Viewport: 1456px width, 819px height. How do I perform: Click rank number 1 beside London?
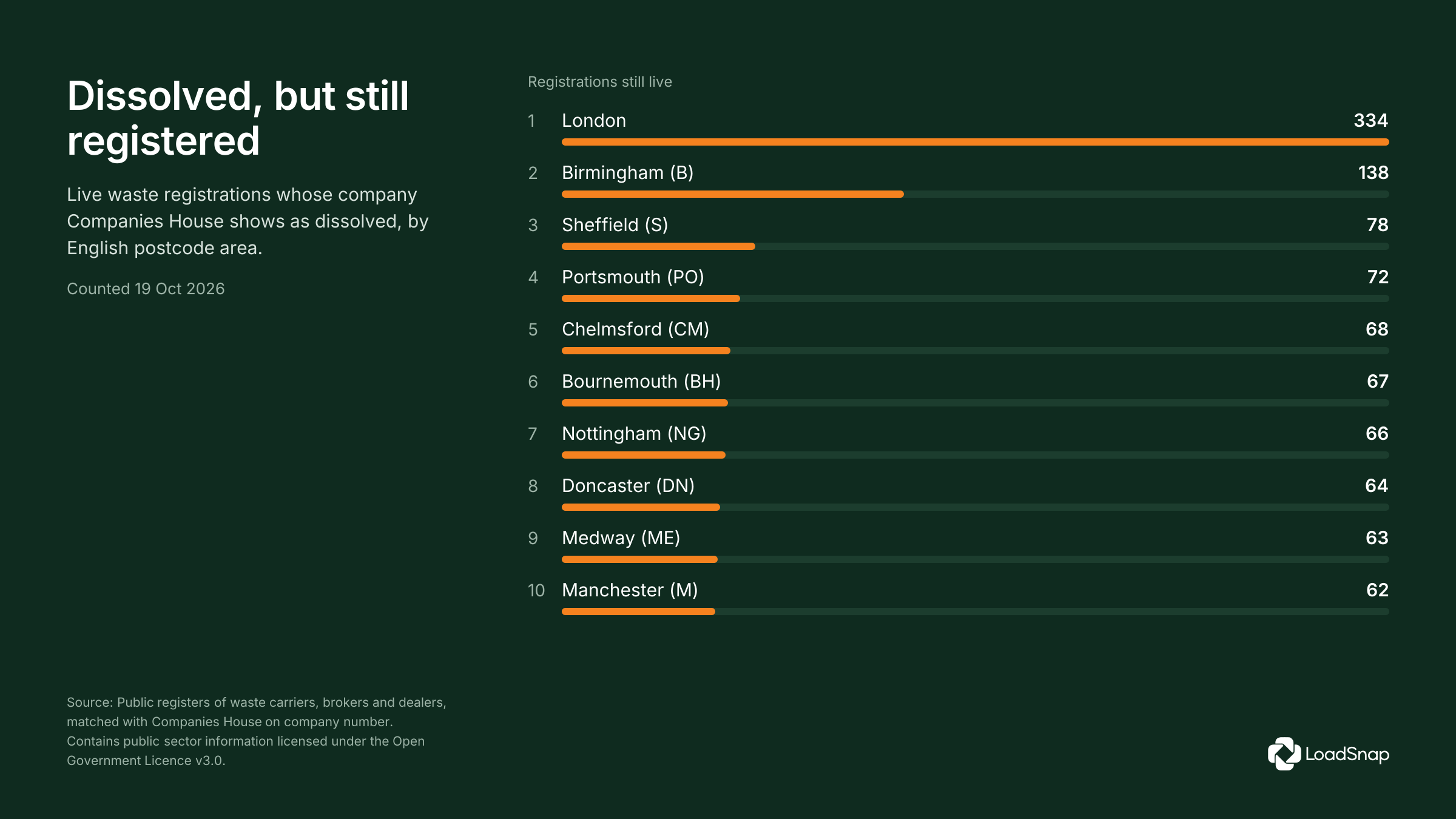pos(531,121)
